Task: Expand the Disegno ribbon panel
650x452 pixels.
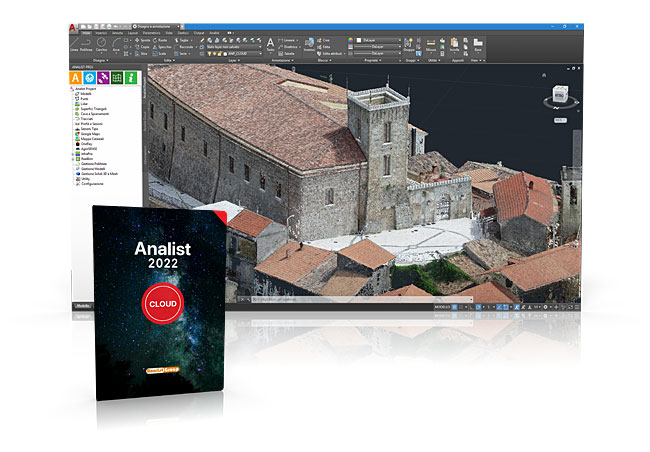Action: (101, 61)
